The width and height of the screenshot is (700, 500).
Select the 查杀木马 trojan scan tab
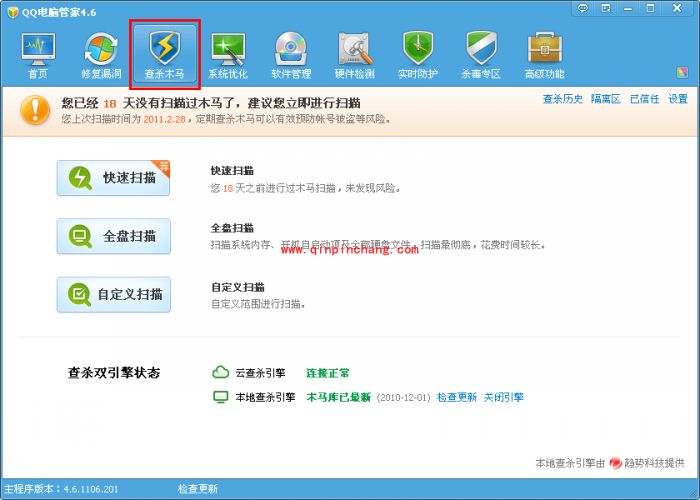click(164, 54)
